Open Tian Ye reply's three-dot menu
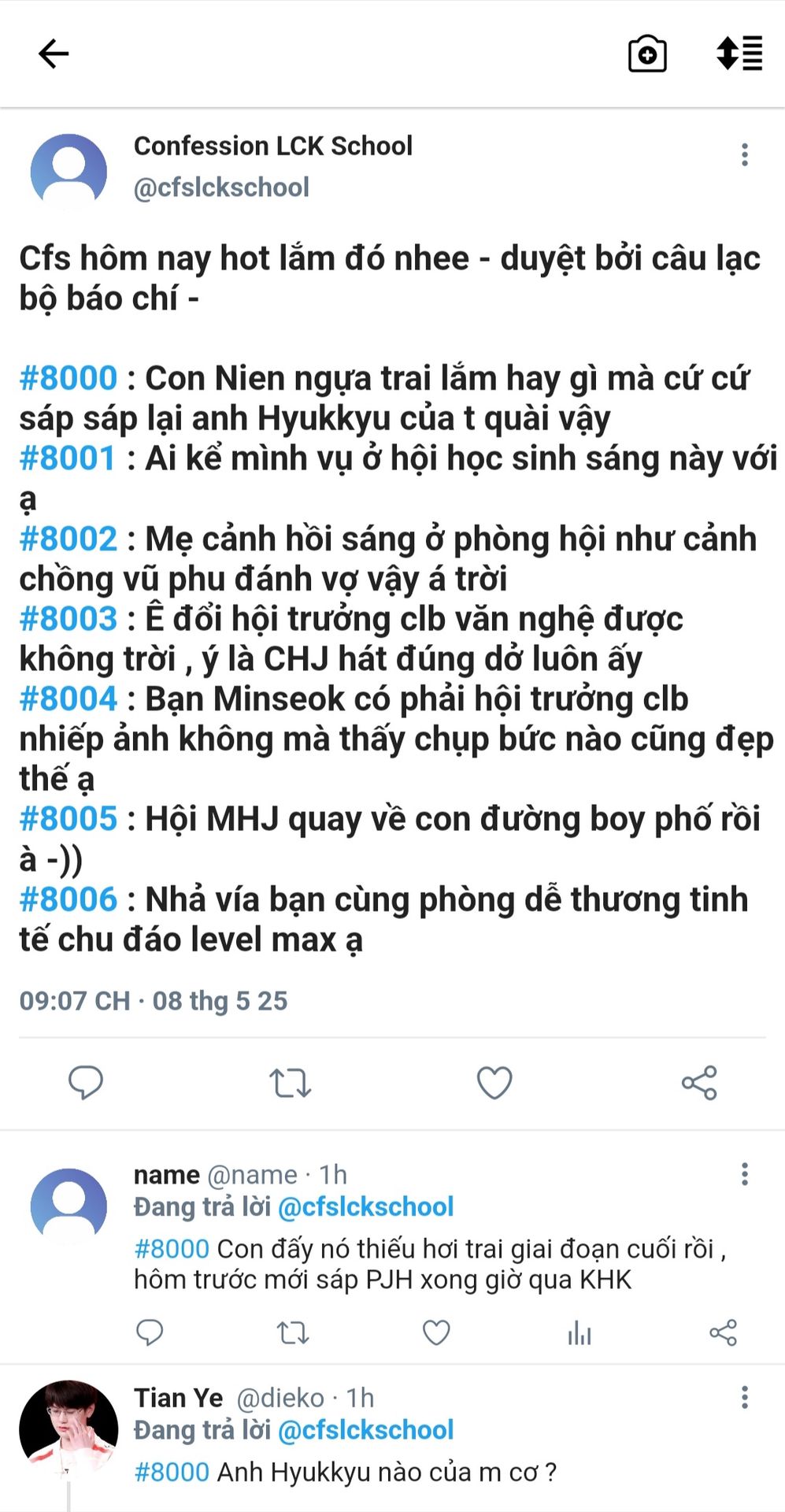785x1512 pixels. (x=744, y=1397)
